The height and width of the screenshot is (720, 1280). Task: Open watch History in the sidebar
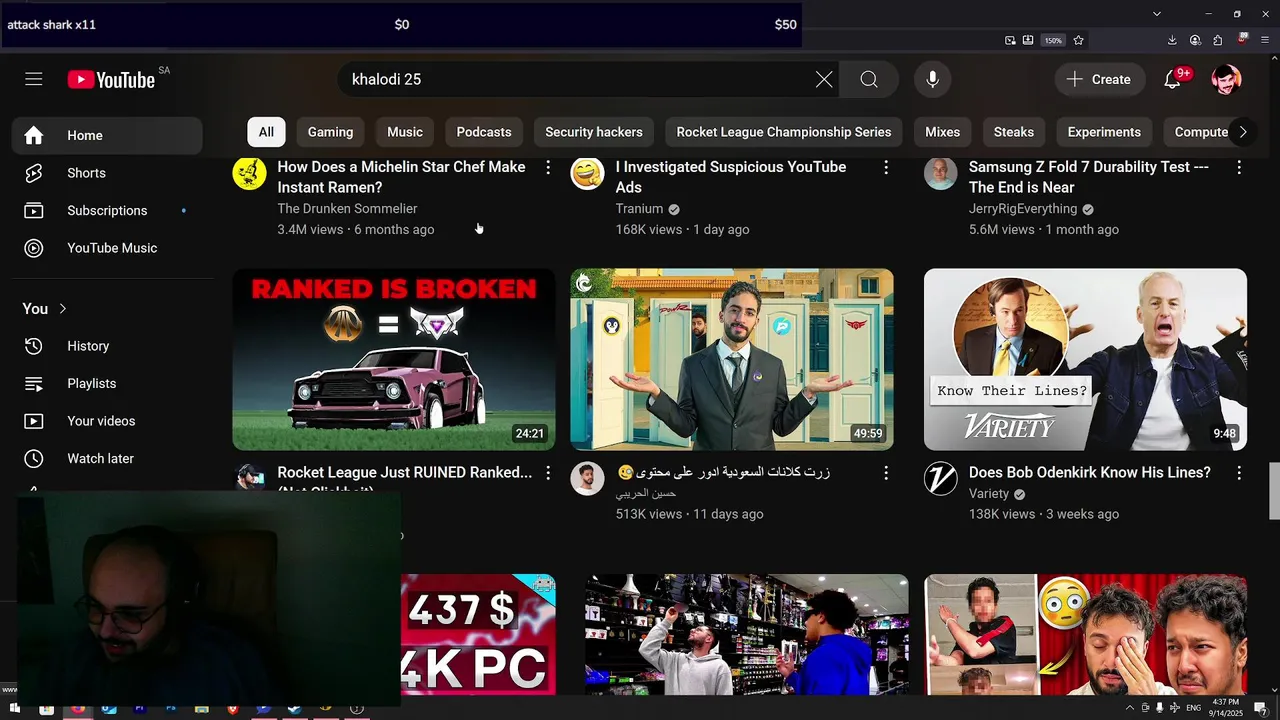click(107, 346)
